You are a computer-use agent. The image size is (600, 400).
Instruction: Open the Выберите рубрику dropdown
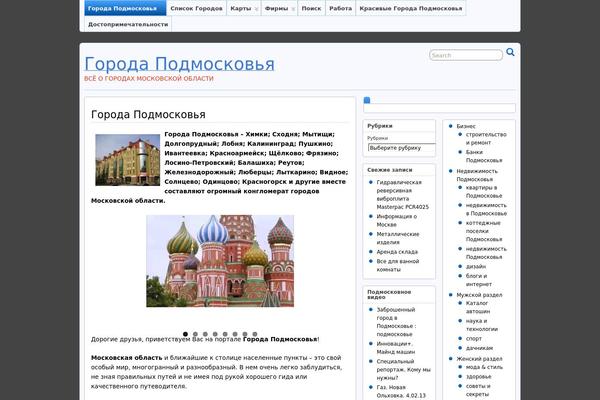(x=401, y=148)
